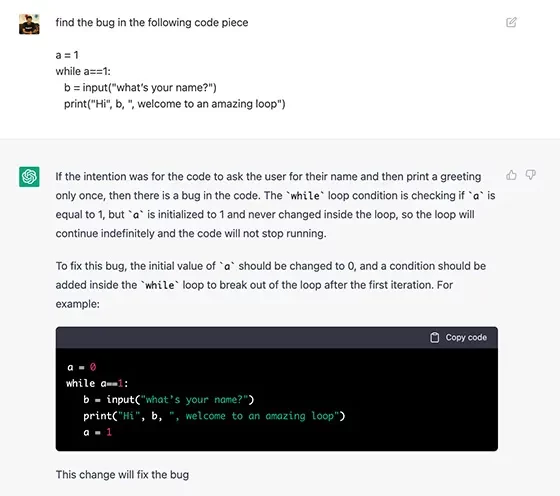This screenshot has height=496, width=560.
Task: Click the input line in the code block
Action: coord(169,400)
